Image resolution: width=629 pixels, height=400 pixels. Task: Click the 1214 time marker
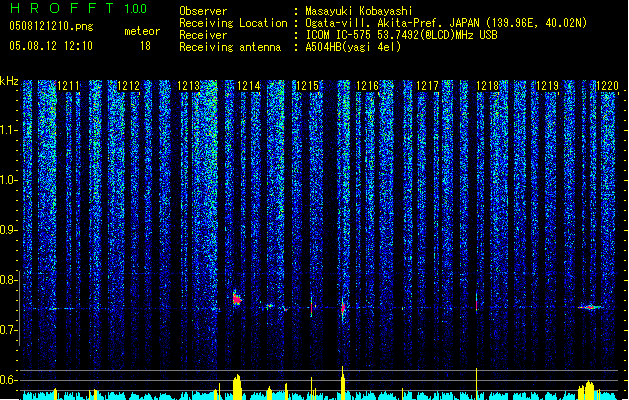(x=249, y=86)
